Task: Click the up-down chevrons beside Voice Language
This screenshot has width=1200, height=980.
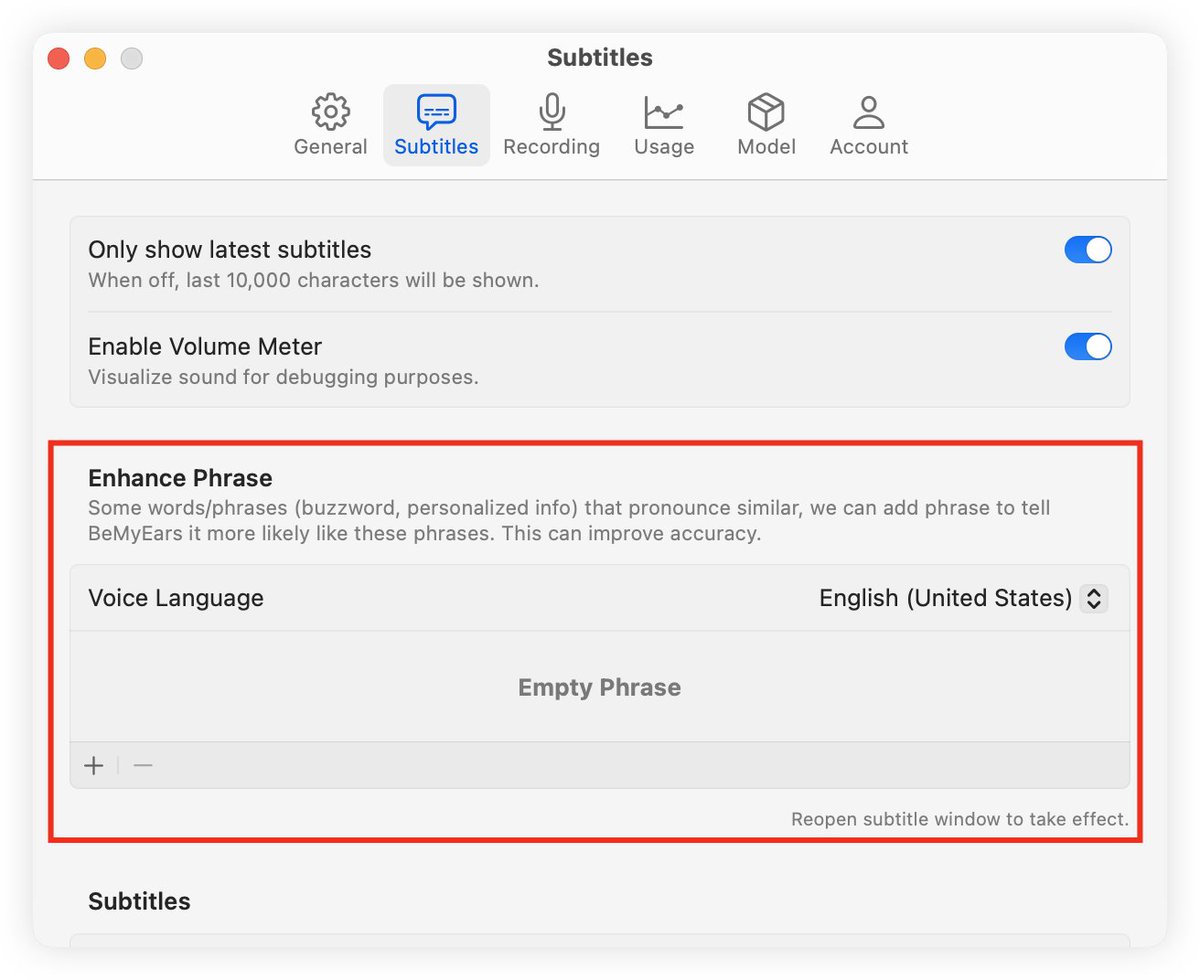Action: (x=1094, y=598)
